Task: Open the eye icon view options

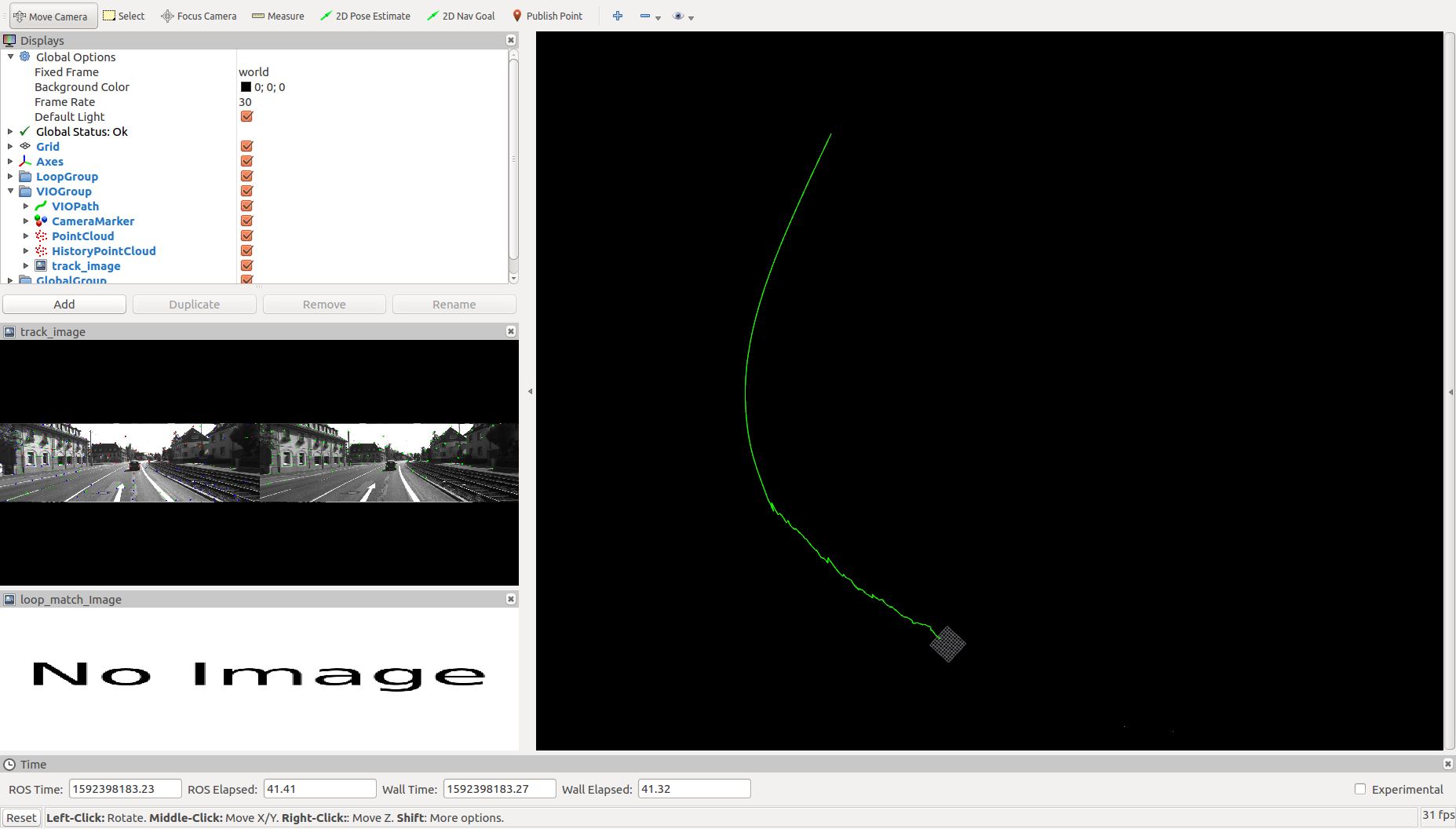Action: 679,16
